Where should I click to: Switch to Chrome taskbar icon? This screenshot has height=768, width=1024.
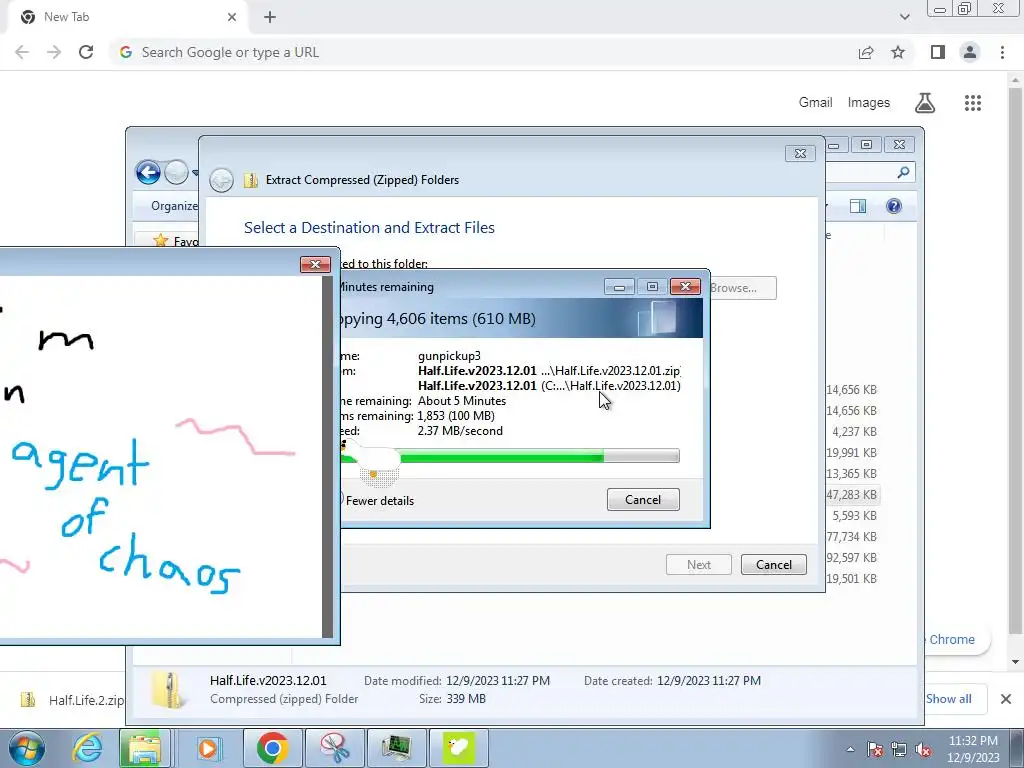272,748
